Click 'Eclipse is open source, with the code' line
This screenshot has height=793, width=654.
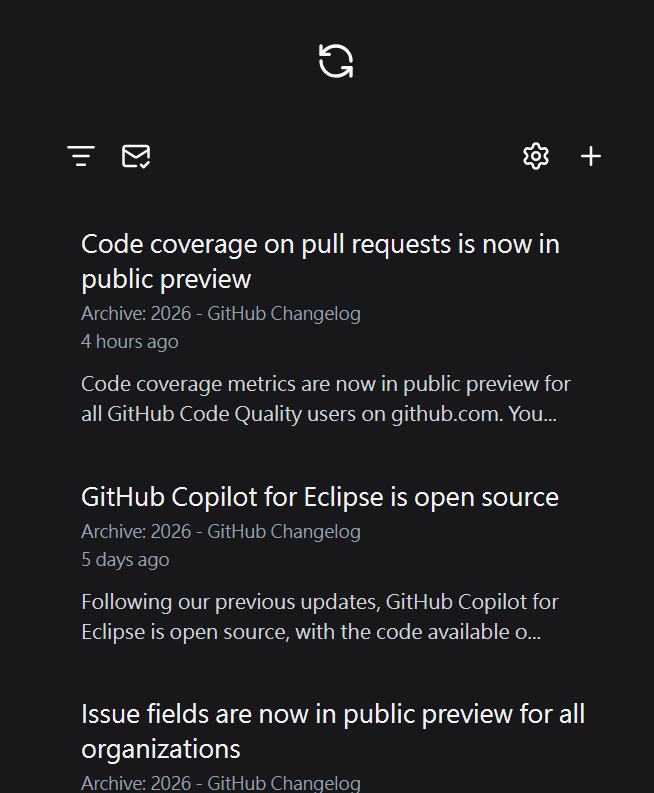(311, 632)
